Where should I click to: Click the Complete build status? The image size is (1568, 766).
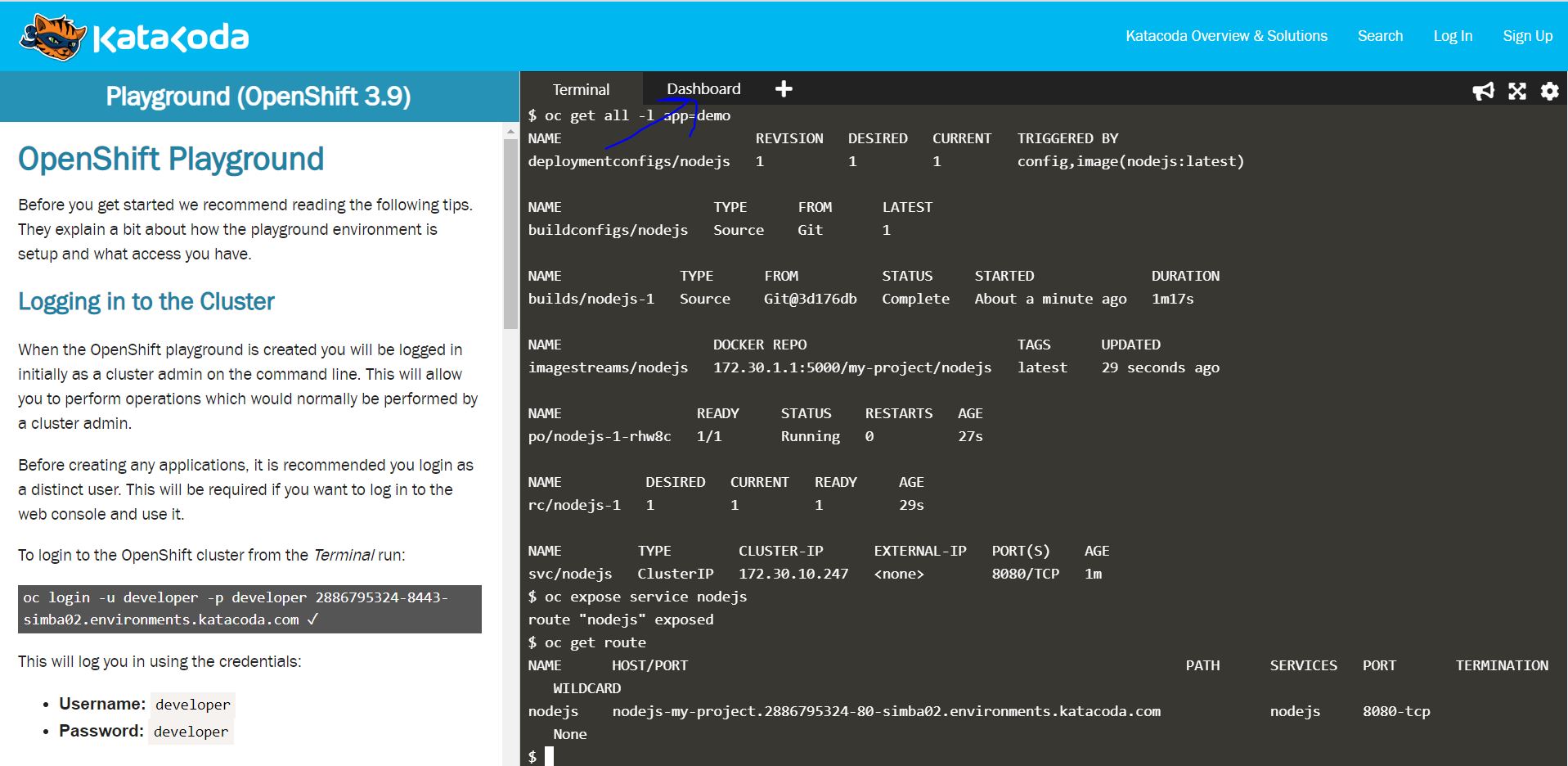pos(916,299)
